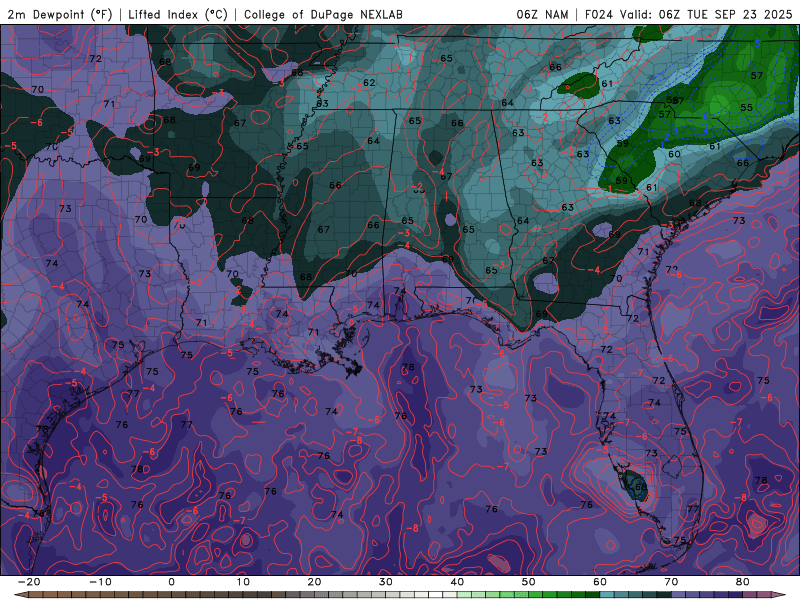The height and width of the screenshot is (600, 800).
Task: Click the "F024 Valid: 06Z TUE SEP 23 2025" text
Action: (x=688, y=14)
